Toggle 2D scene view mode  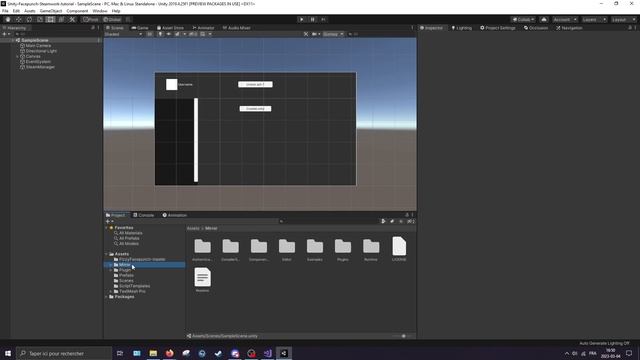(150, 34)
